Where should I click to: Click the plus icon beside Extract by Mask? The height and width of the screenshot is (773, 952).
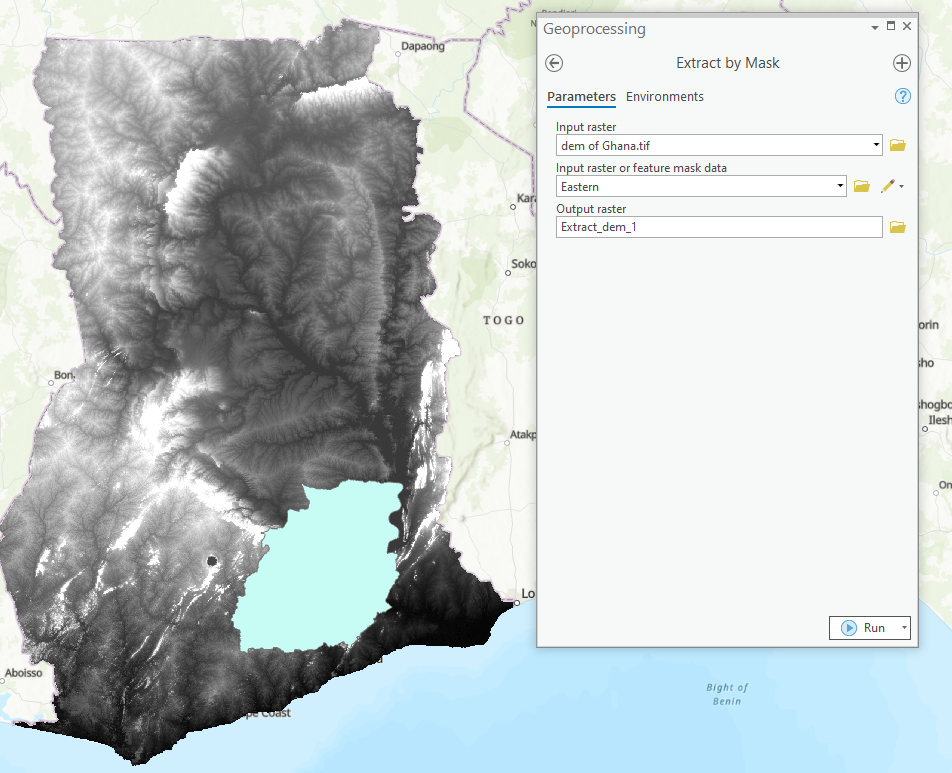(x=901, y=63)
